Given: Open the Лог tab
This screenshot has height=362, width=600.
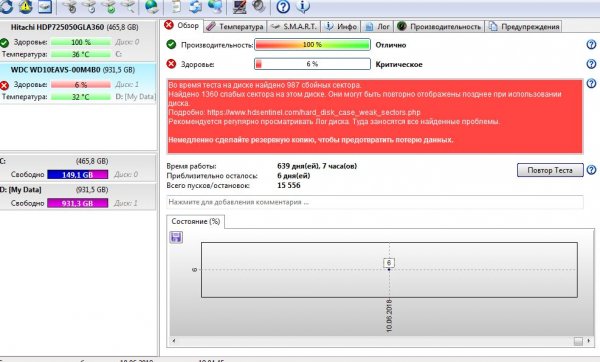Looking at the screenshot, I should pyautogui.click(x=377, y=26).
